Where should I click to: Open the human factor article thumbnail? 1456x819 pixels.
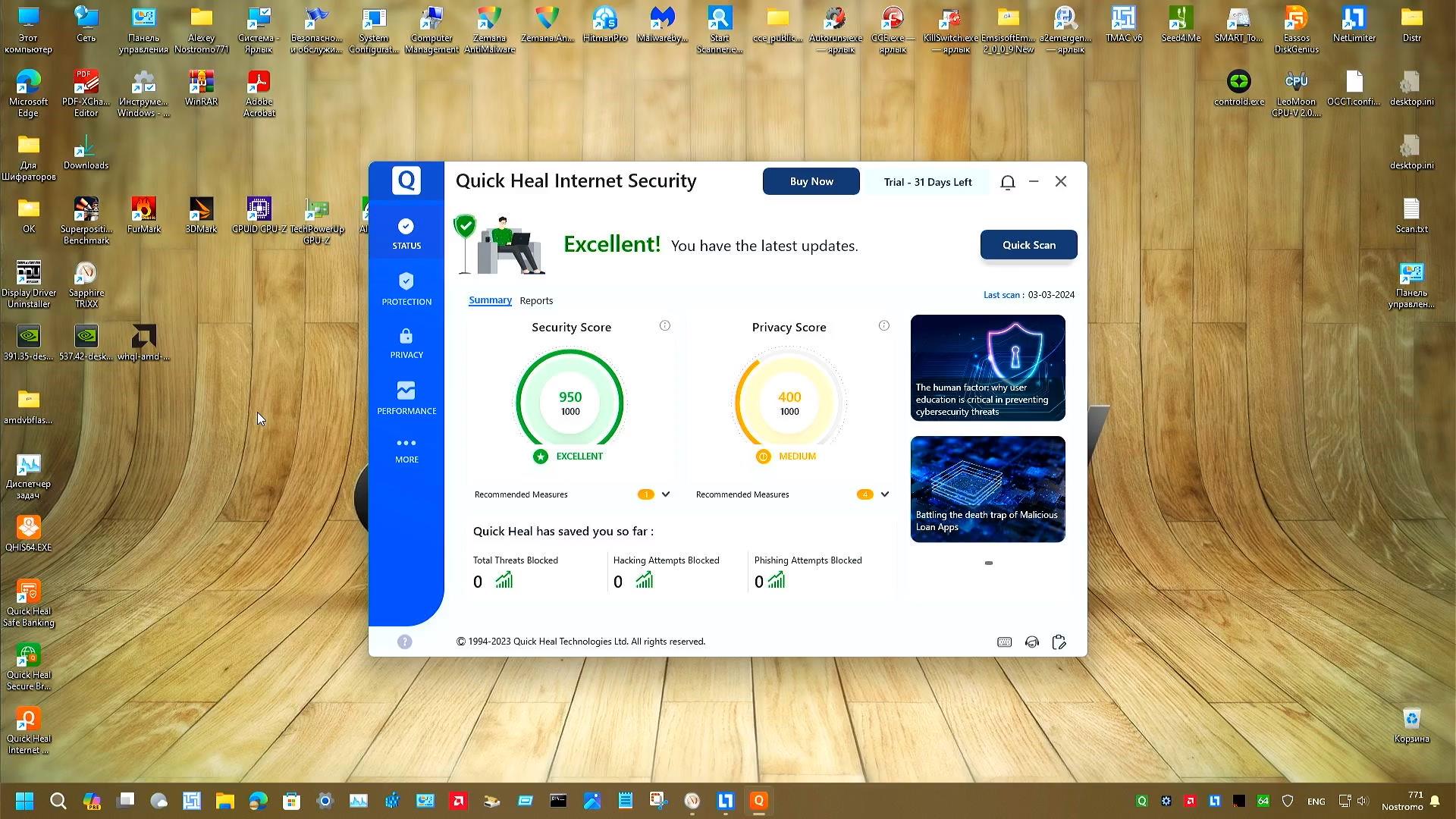tap(987, 368)
